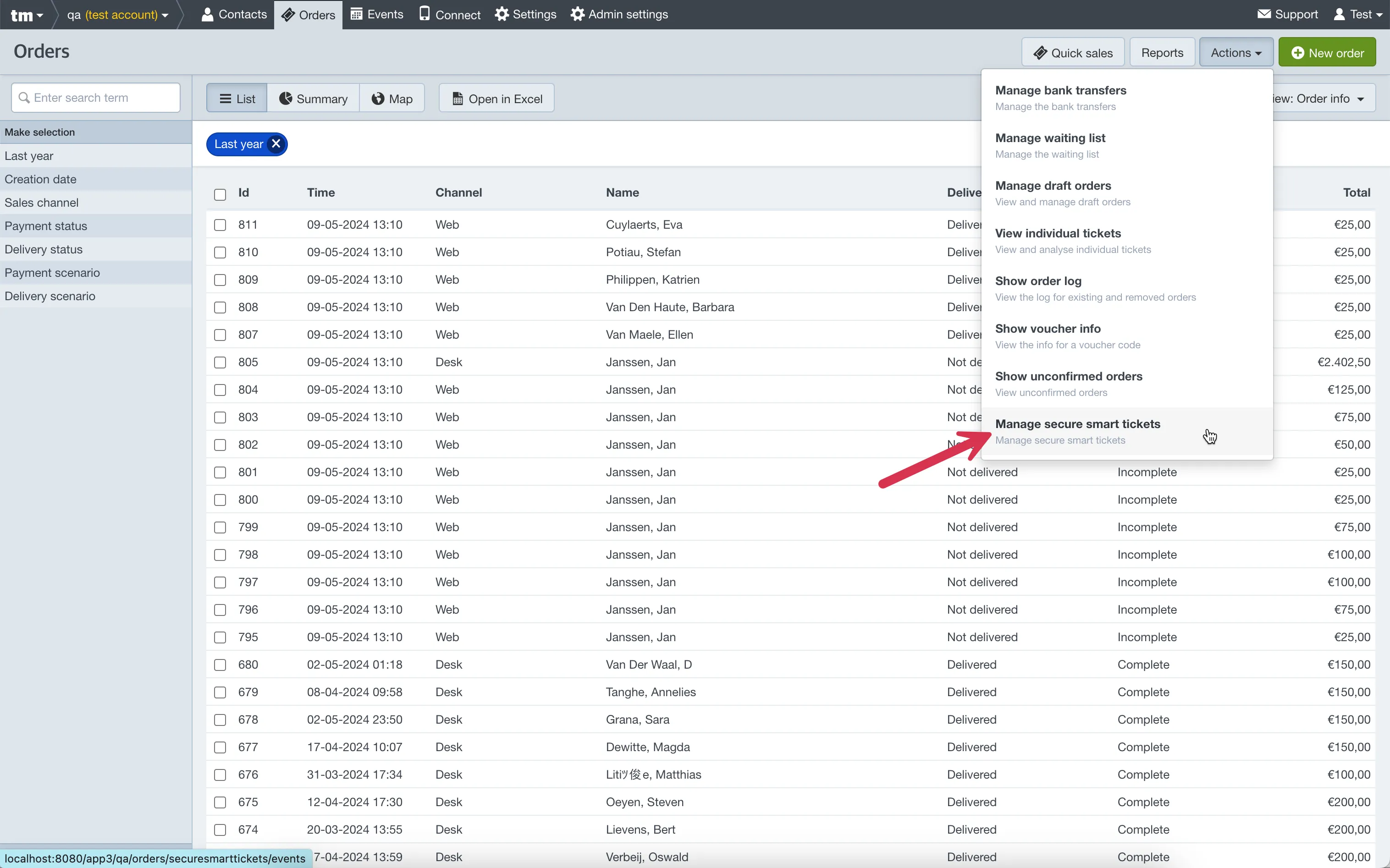1390x868 pixels.
Task: Click the Orders ticket icon in navbar
Action: pos(288,15)
